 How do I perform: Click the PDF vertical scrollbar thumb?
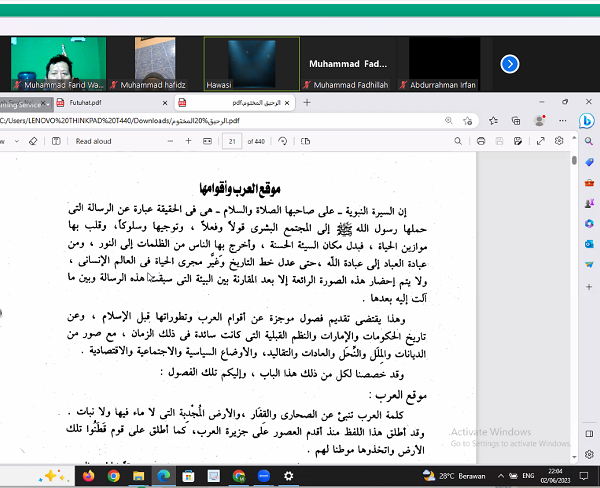point(574,160)
